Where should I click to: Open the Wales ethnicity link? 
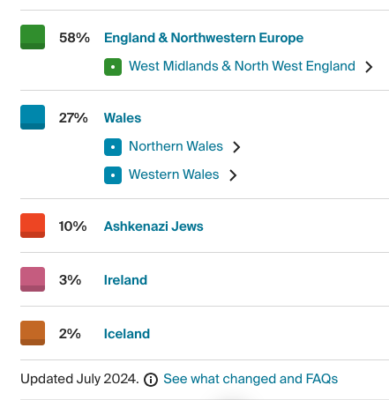(122, 118)
